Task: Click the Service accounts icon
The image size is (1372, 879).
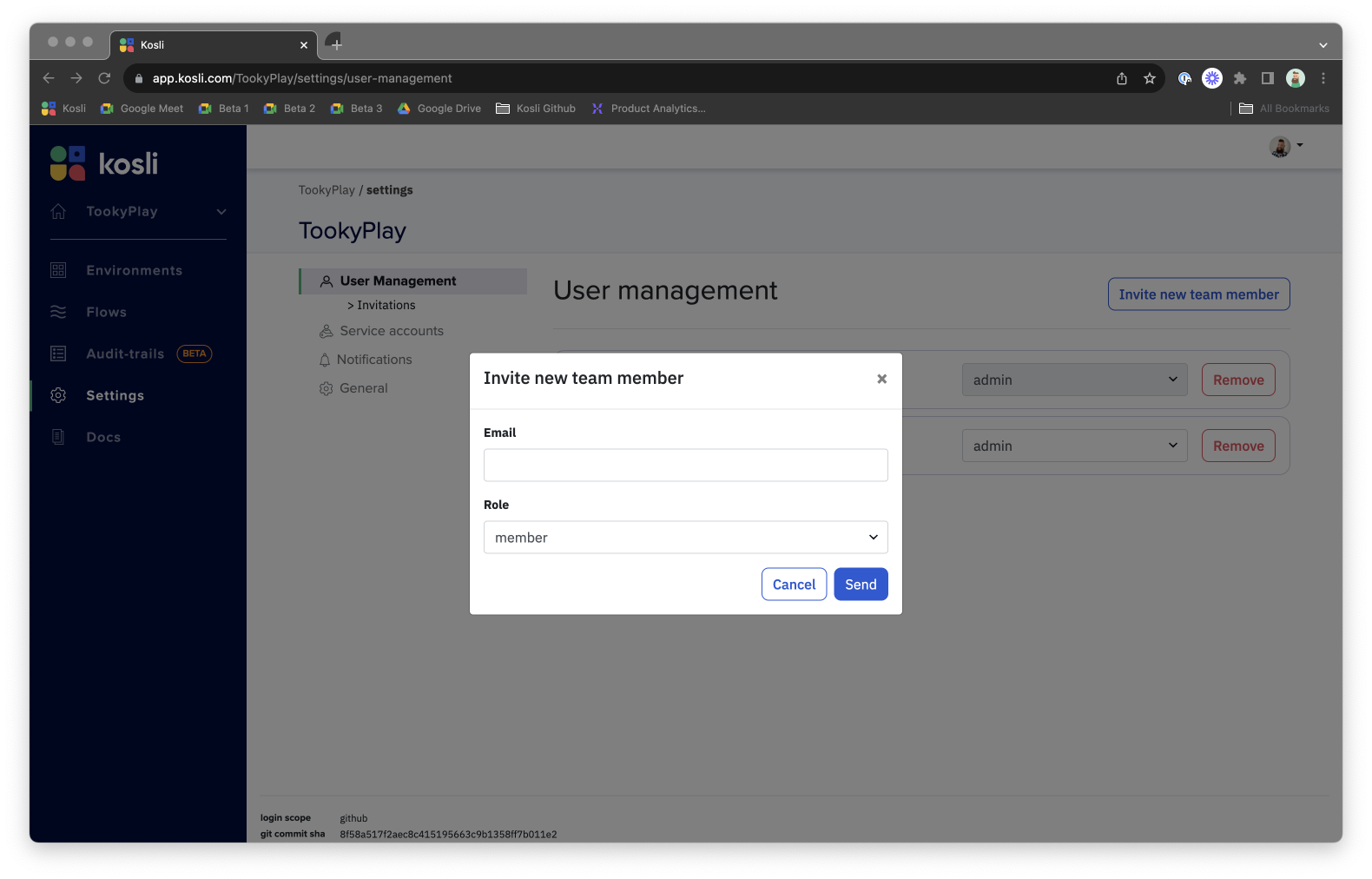Action: tap(327, 331)
